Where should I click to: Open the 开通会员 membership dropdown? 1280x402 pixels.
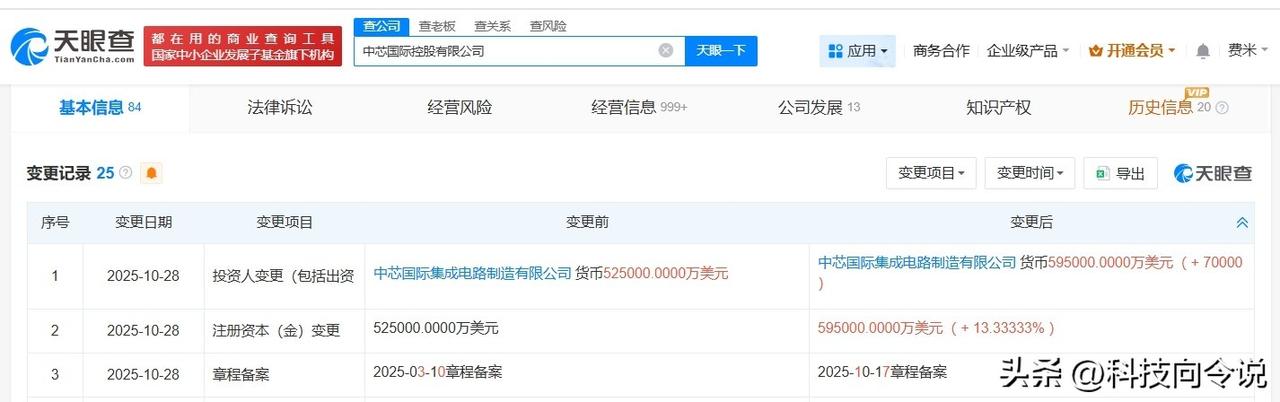pyautogui.click(x=1132, y=50)
